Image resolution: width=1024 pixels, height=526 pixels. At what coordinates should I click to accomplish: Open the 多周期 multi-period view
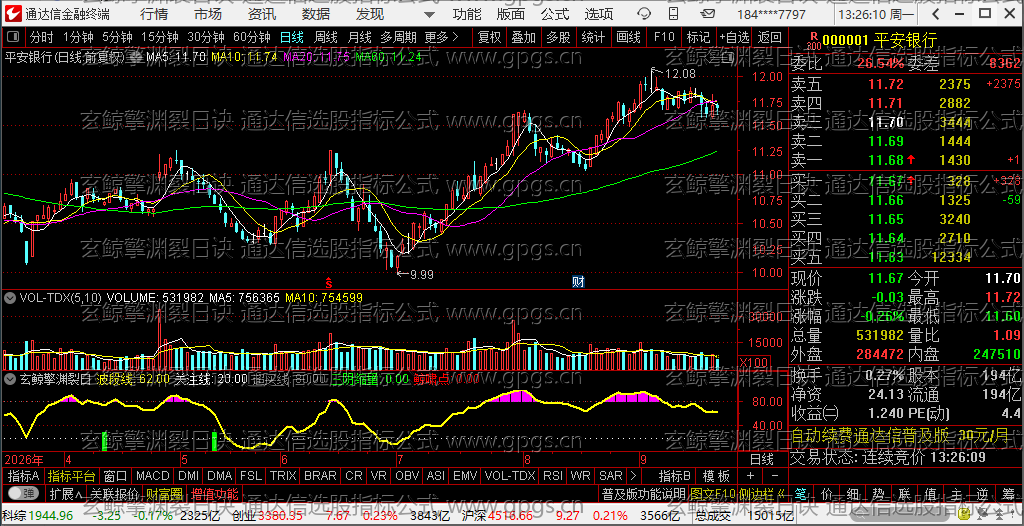pyautogui.click(x=398, y=37)
